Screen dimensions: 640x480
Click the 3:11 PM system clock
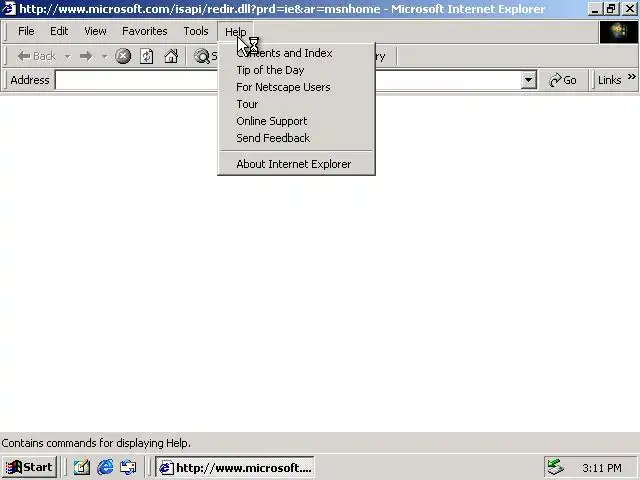tap(602, 468)
